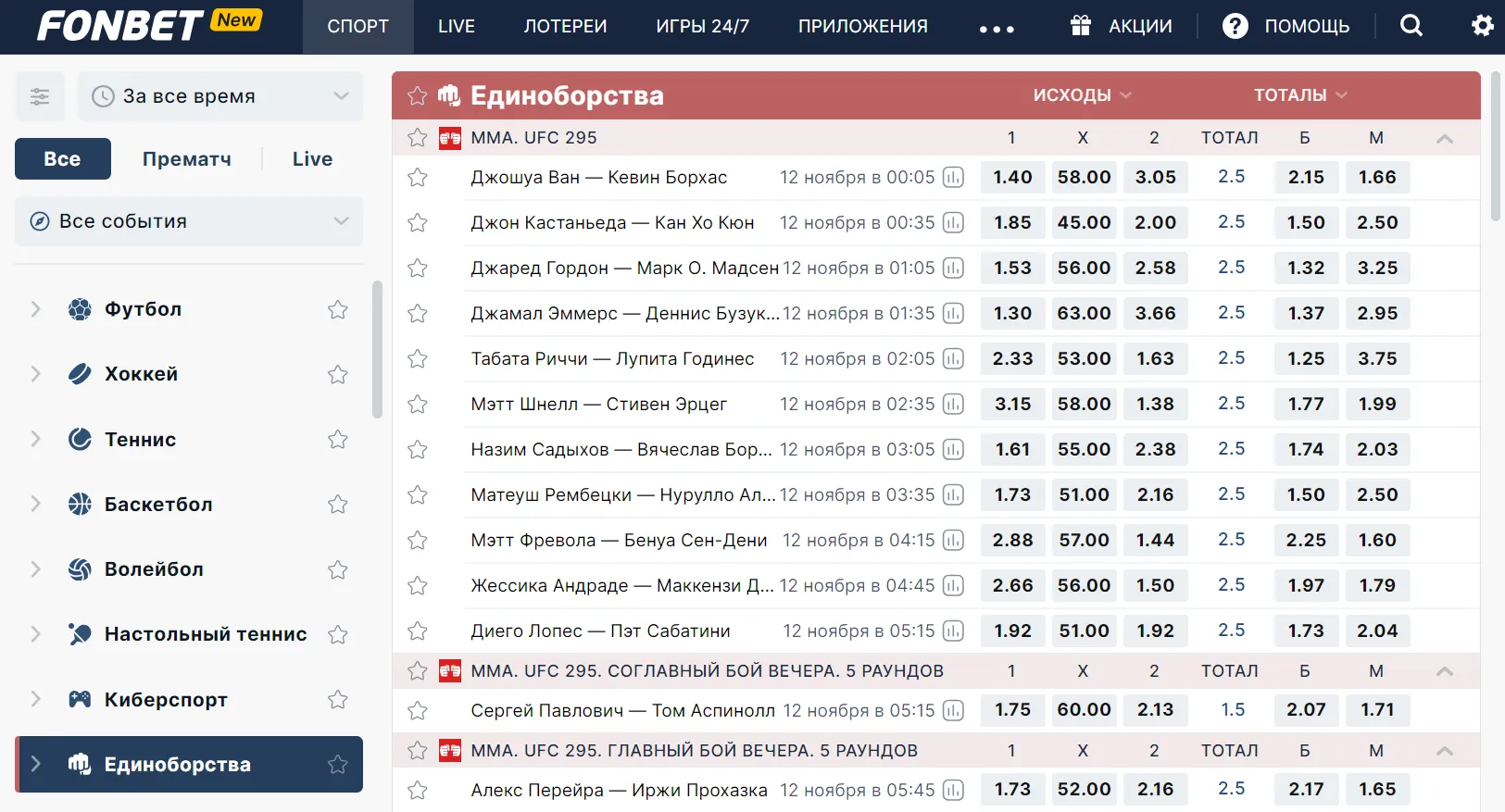Click the help question mark icon
This screenshot has height=812, width=1505.
click(x=1235, y=26)
